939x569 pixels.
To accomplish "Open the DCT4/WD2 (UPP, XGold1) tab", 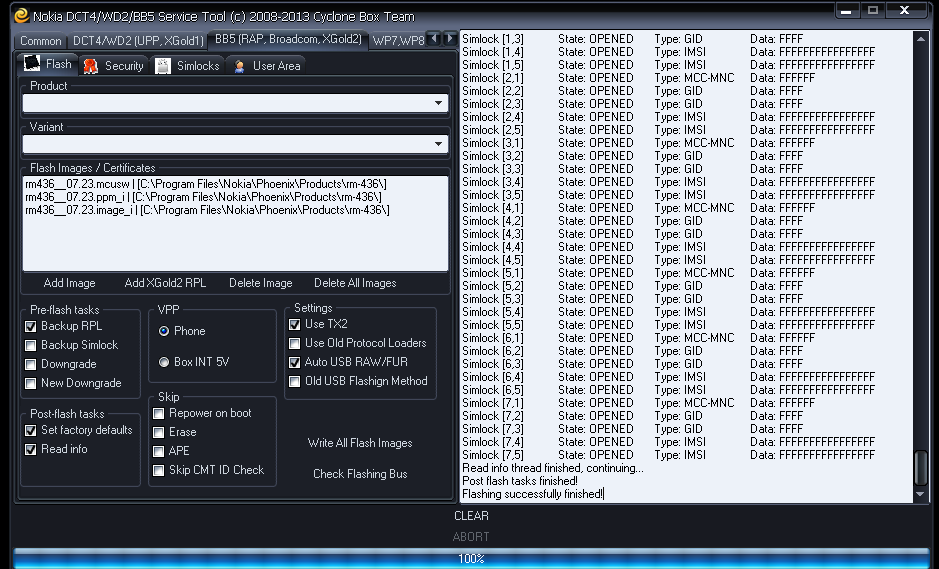I will coord(137,41).
